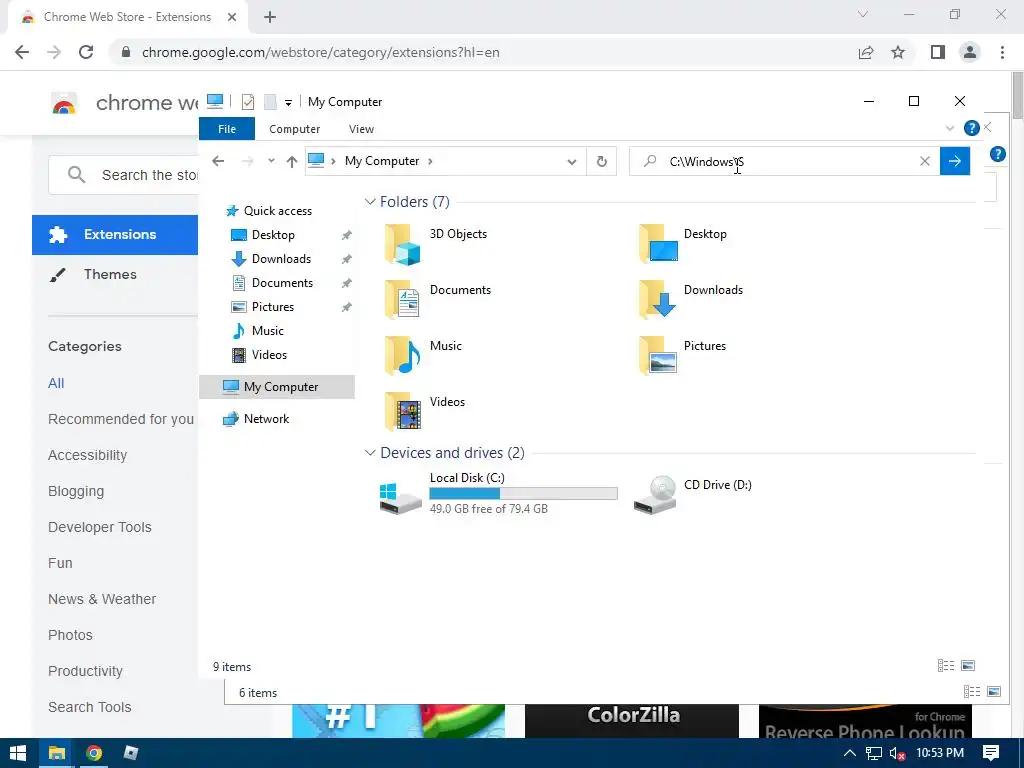
Task: Open Documents folder in Folders group
Action: 438,300
